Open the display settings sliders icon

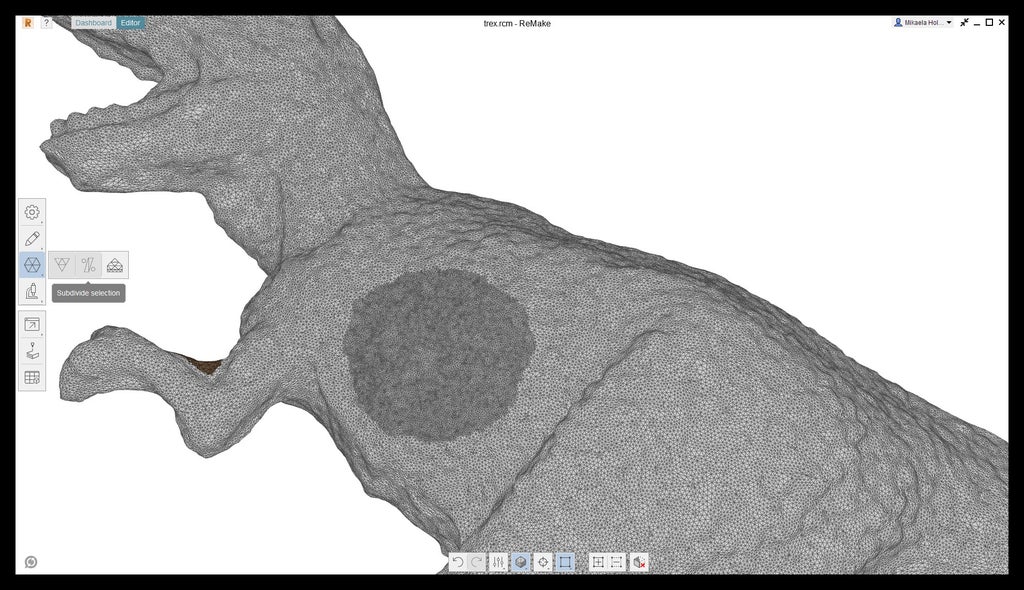coord(498,562)
